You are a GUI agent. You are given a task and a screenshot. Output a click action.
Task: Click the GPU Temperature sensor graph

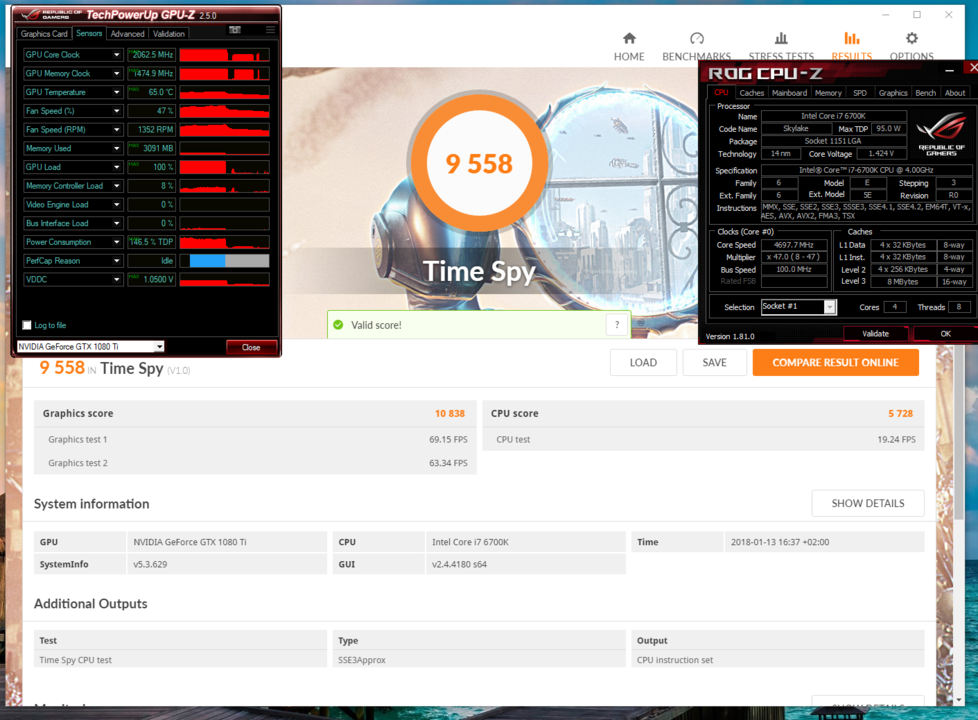(x=225, y=92)
